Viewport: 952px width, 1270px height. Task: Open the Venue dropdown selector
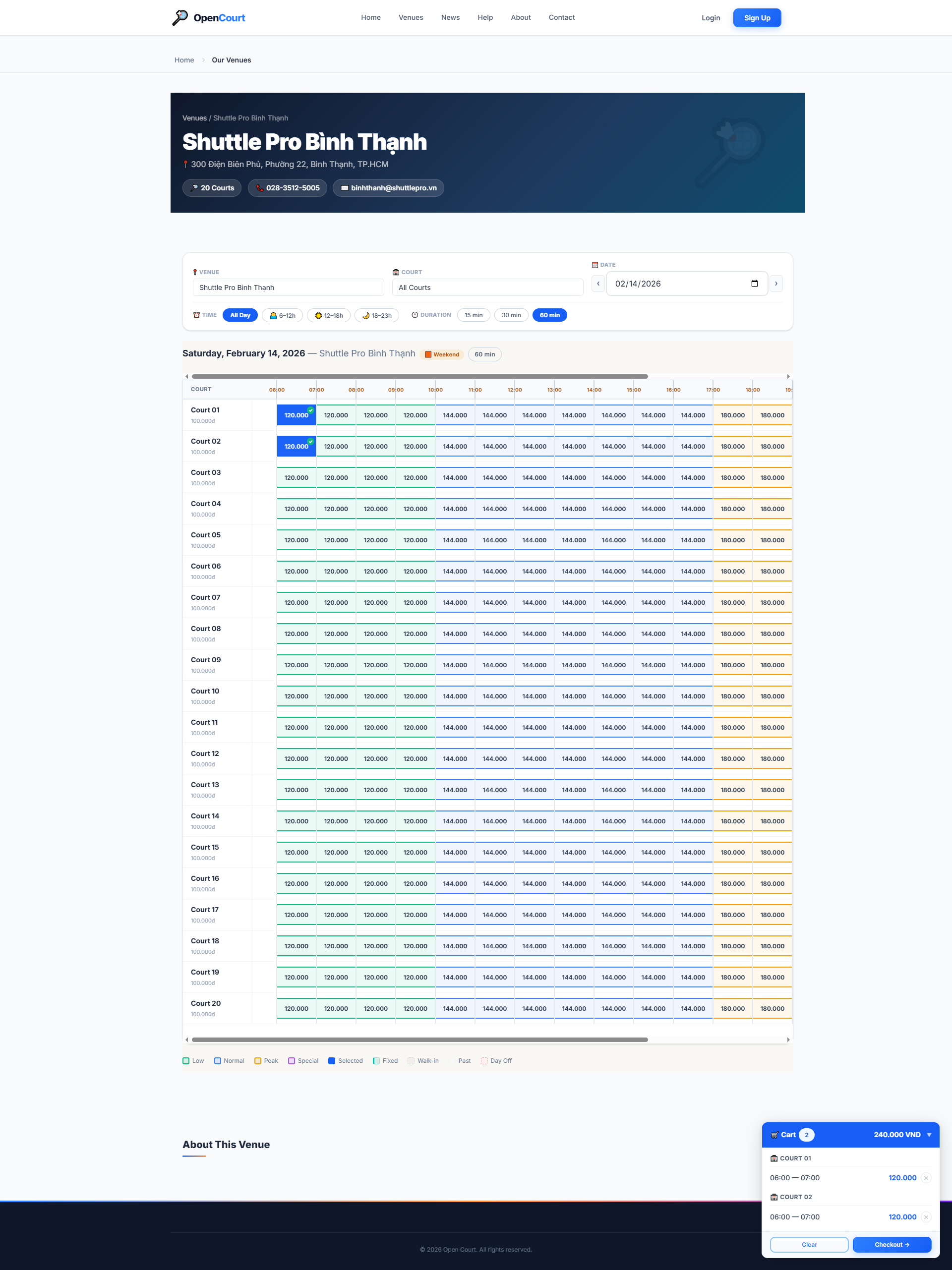click(288, 288)
